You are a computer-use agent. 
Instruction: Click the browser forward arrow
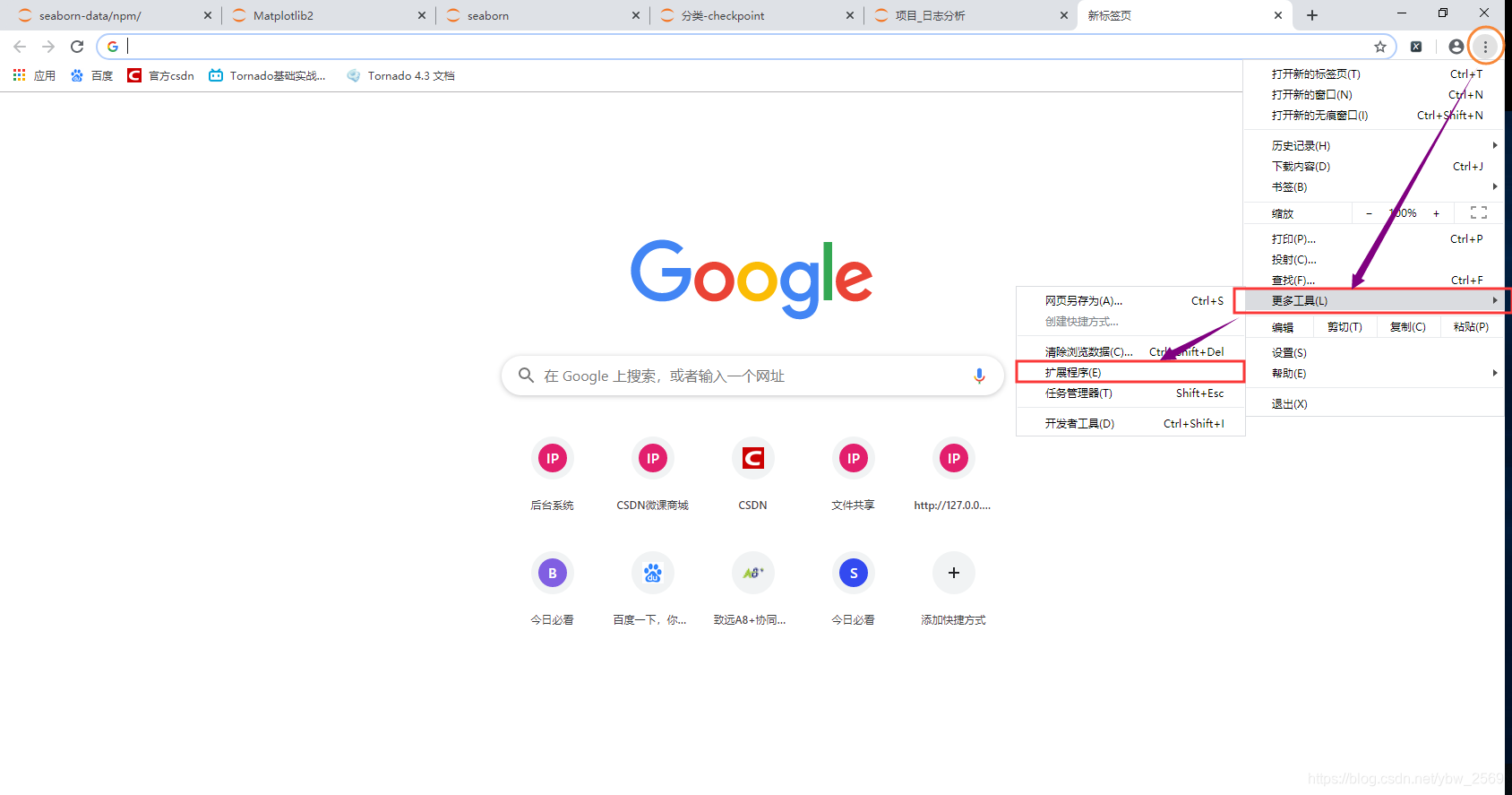[48, 47]
